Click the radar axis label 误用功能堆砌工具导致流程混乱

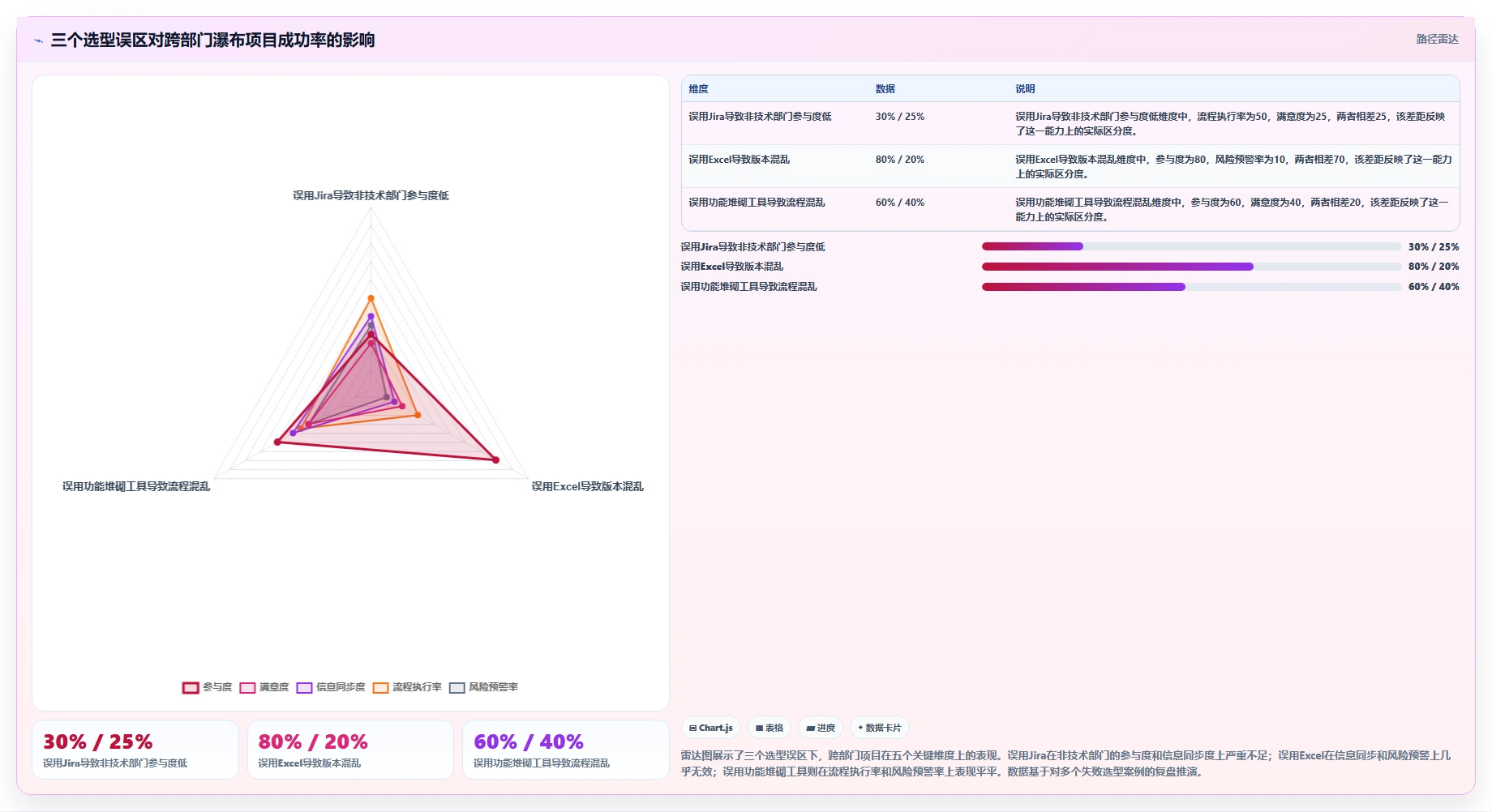pyautogui.click(x=136, y=486)
